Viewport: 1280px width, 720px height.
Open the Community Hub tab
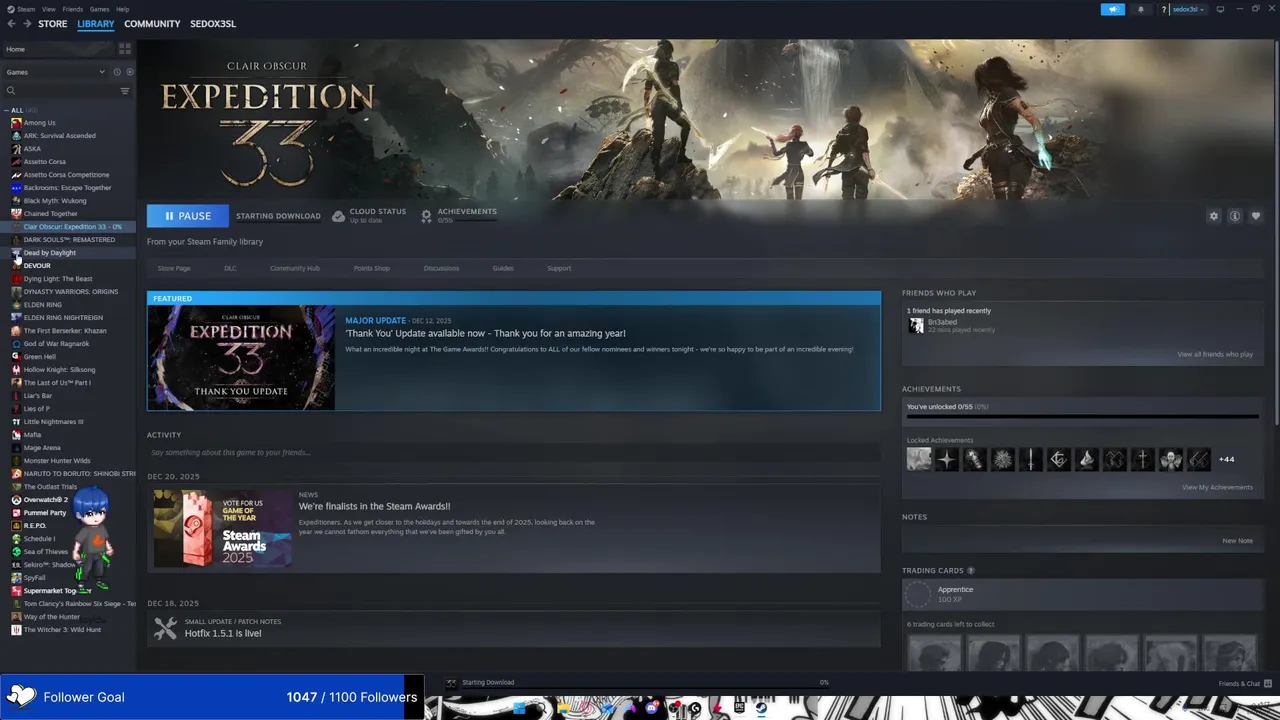295,268
